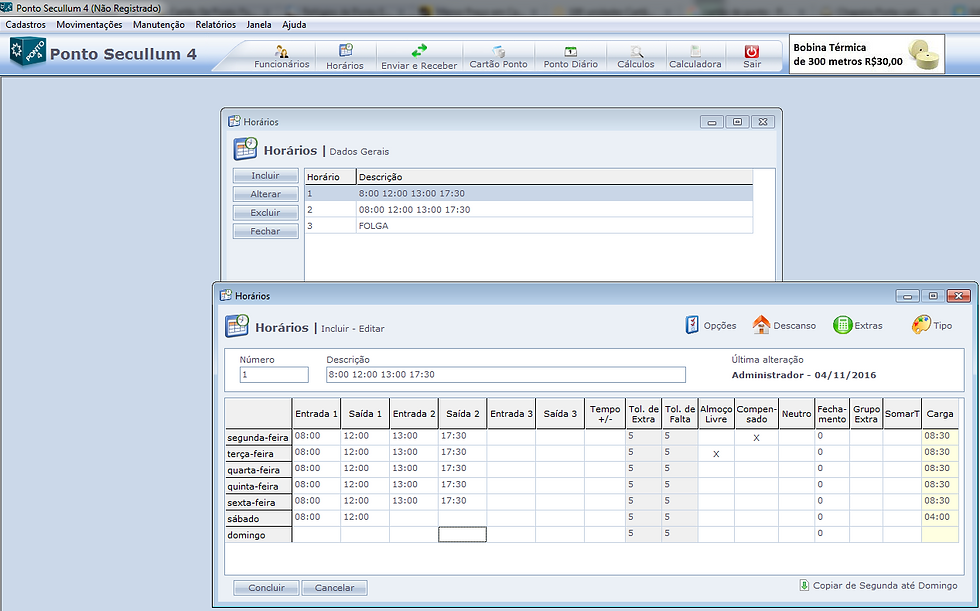Toggle Almoço Livre cell for segunda-feira
Screen dimensions: 980x611
716,437
